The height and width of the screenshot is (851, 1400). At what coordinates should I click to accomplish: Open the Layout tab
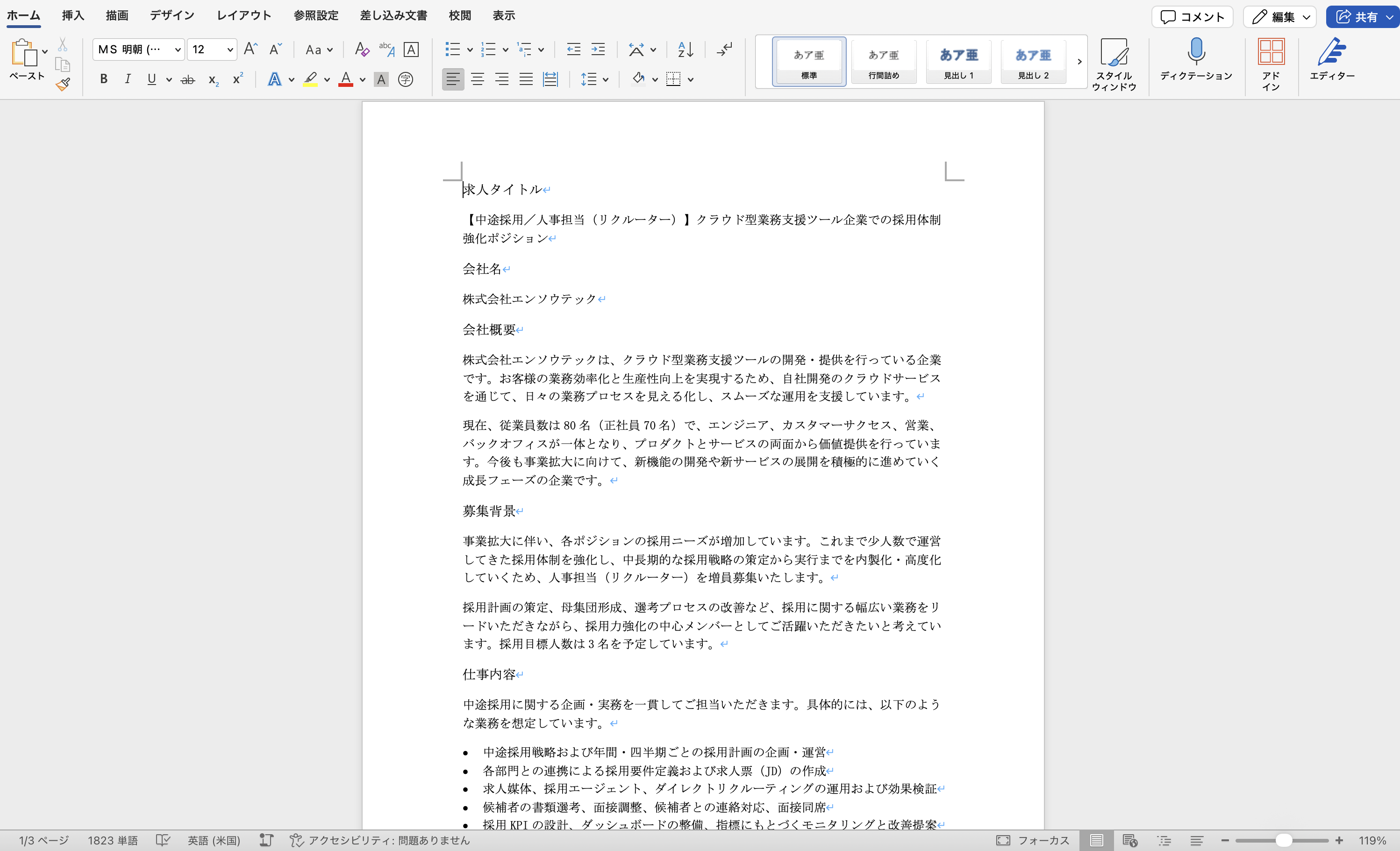click(244, 15)
